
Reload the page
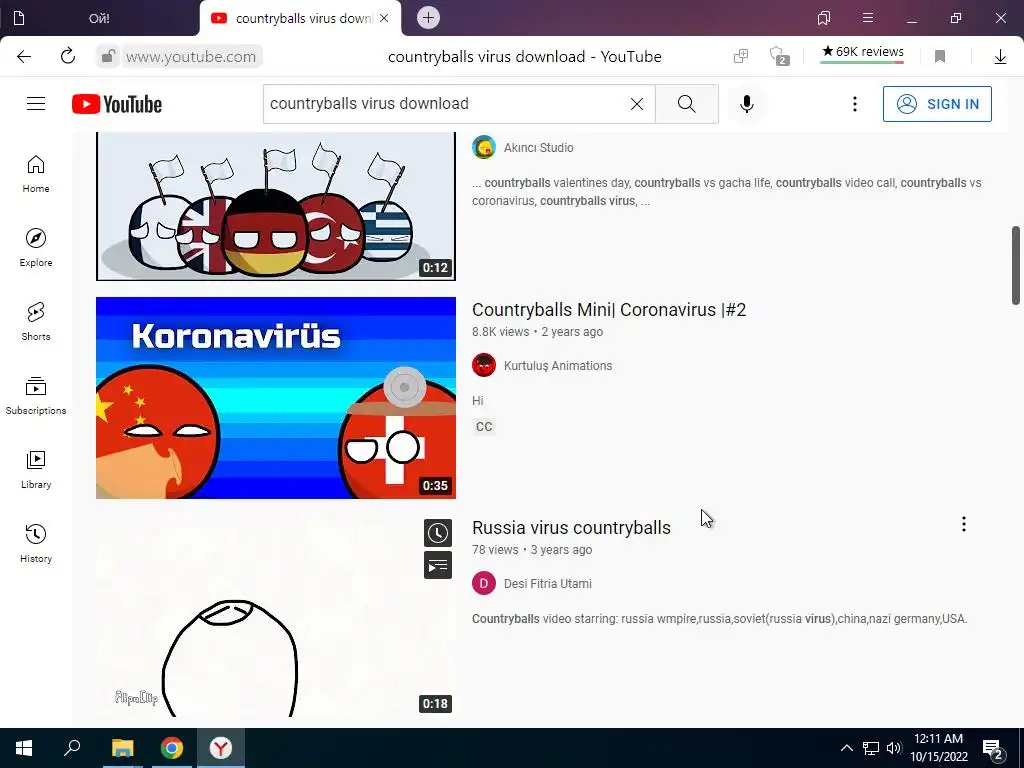click(x=68, y=56)
